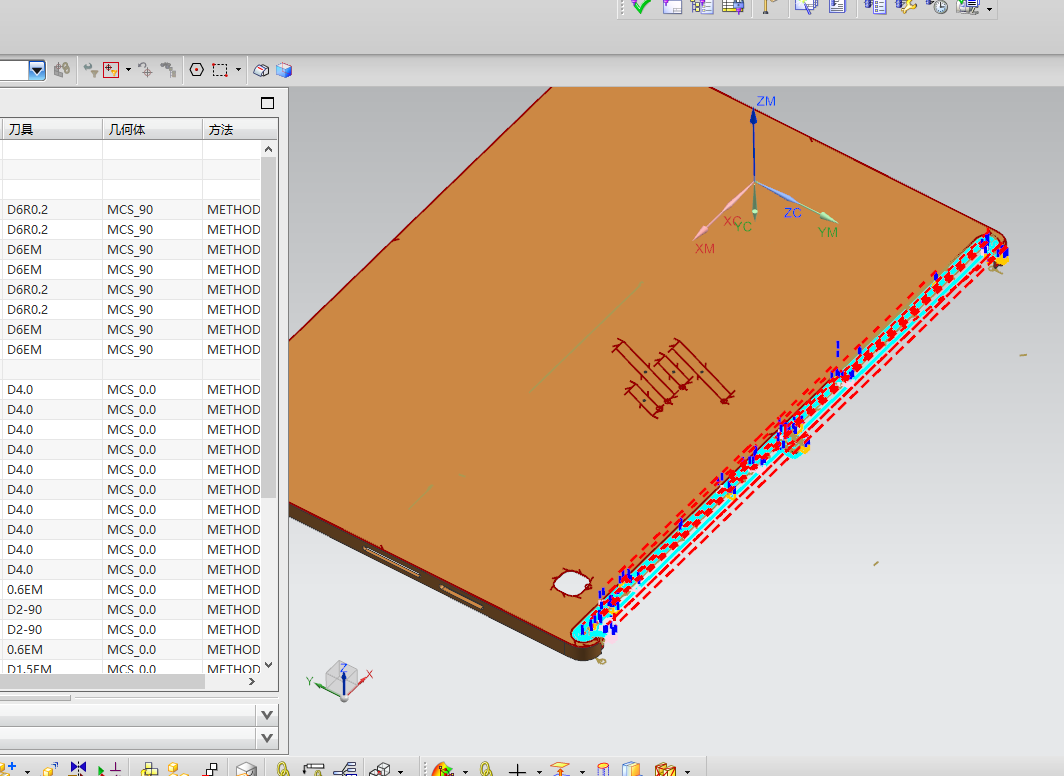Viewport: 1064px width, 776px height.
Task: Click the wrench tool settings icon
Action: click(x=906, y=6)
